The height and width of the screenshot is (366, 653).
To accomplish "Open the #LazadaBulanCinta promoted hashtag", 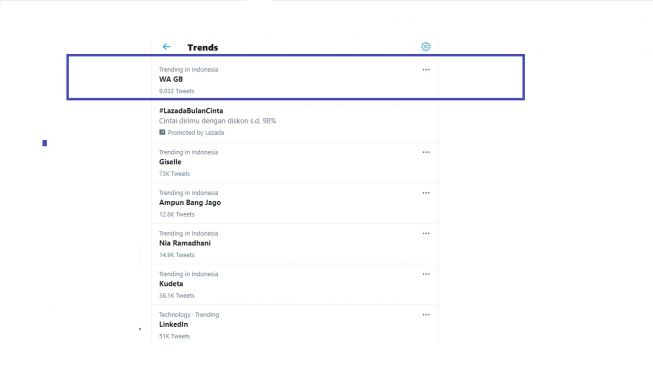I will click(191, 111).
